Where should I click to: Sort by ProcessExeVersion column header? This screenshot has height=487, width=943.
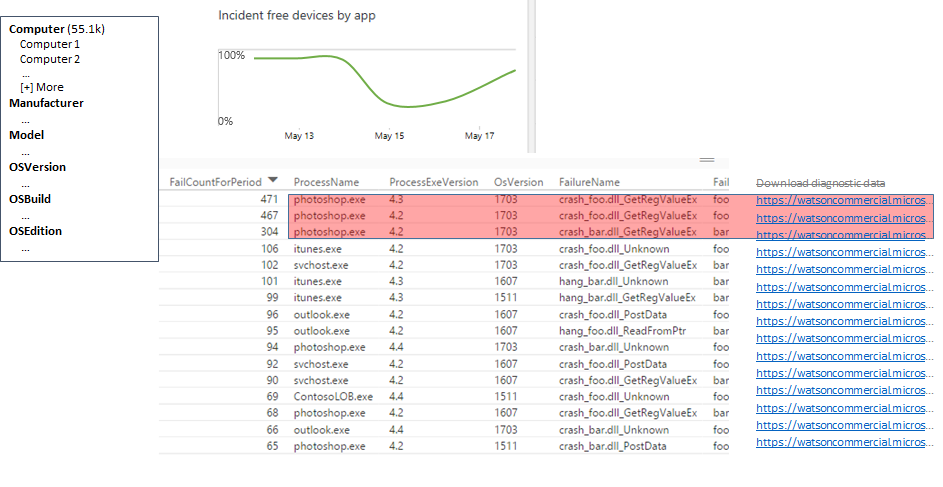(x=433, y=182)
